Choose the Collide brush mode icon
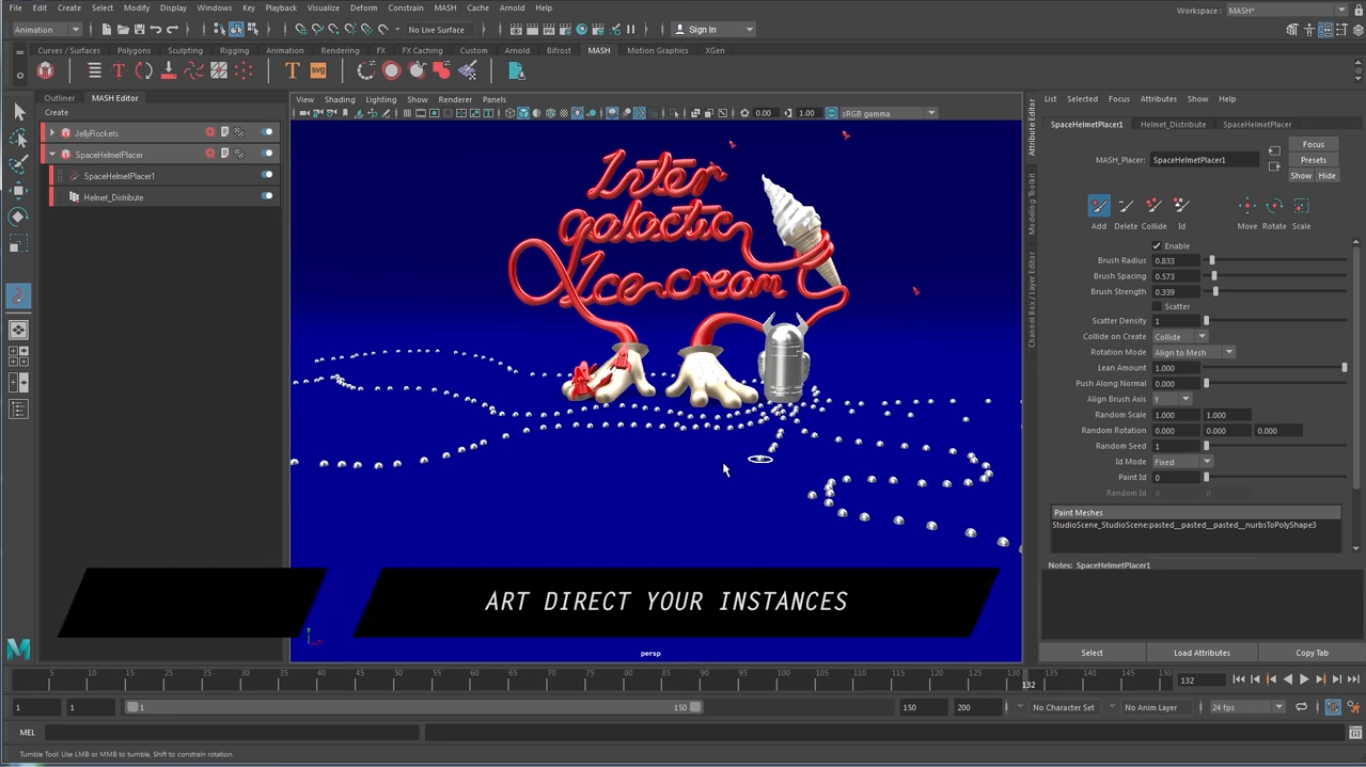 click(x=1154, y=206)
